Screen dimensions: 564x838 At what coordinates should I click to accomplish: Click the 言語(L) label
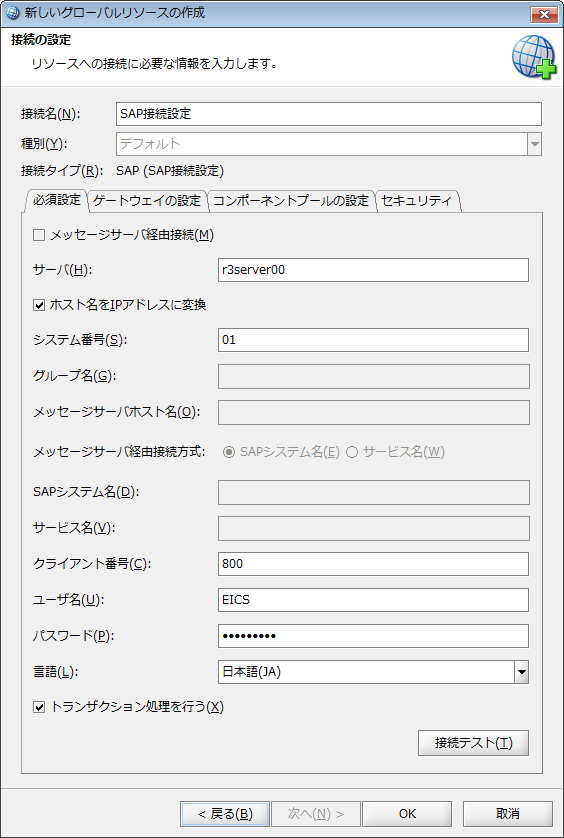[56, 672]
